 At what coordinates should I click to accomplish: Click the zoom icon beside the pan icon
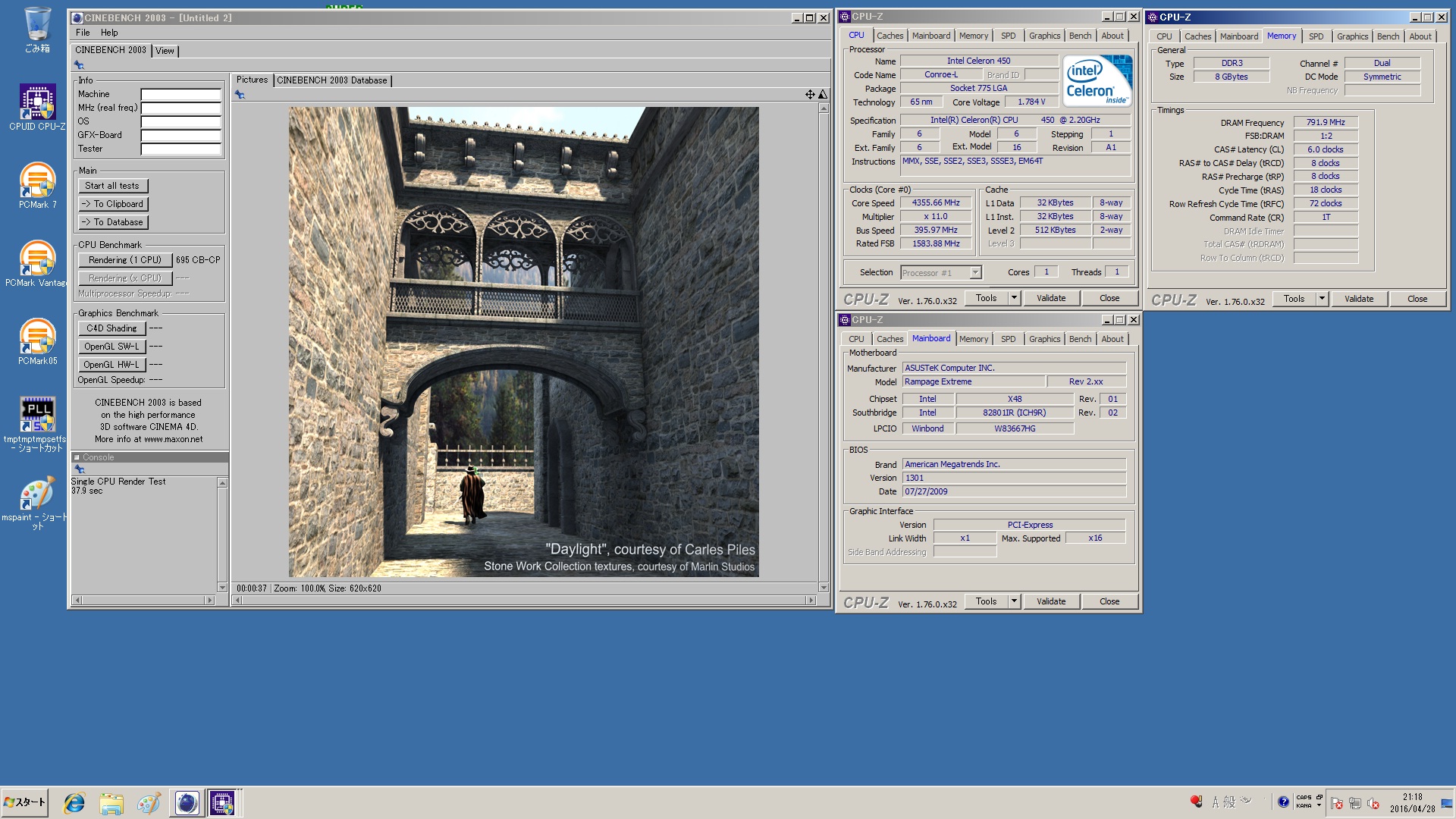tap(822, 95)
